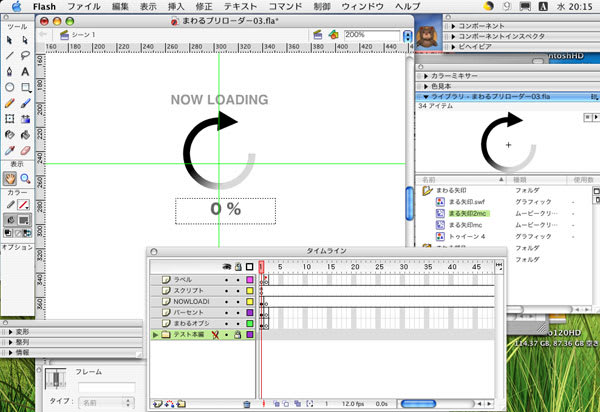Select the Pen tool
The image size is (600, 412).
click(10, 72)
